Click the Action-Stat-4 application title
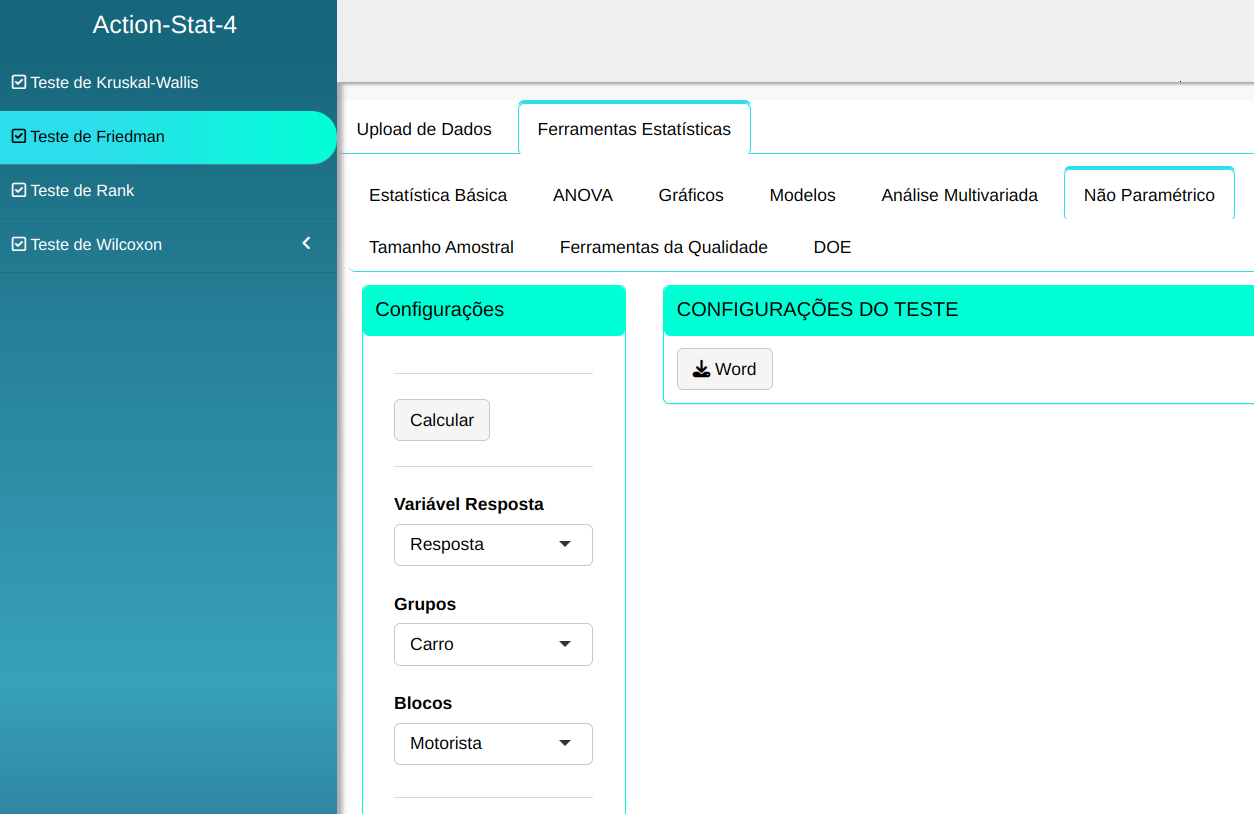The image size is (1254, 814). [165, 25]
